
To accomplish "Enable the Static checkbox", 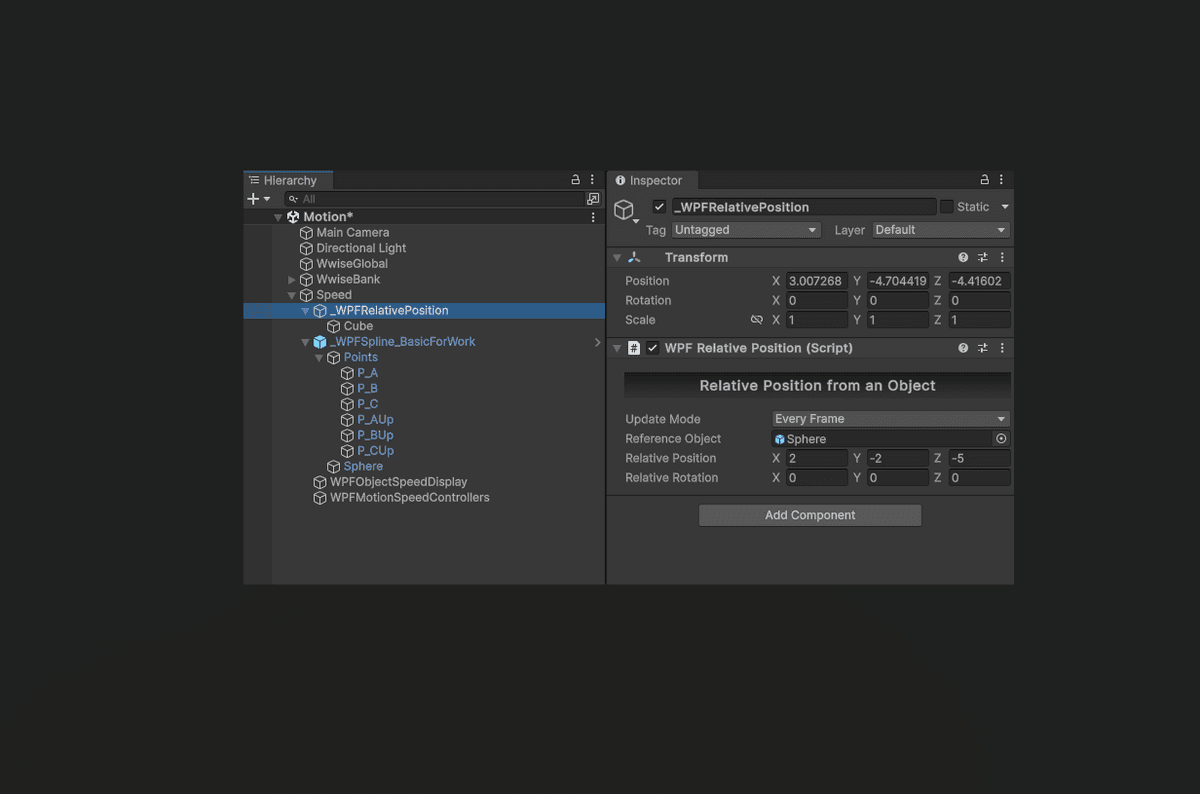I will click(x=946, y=207).
